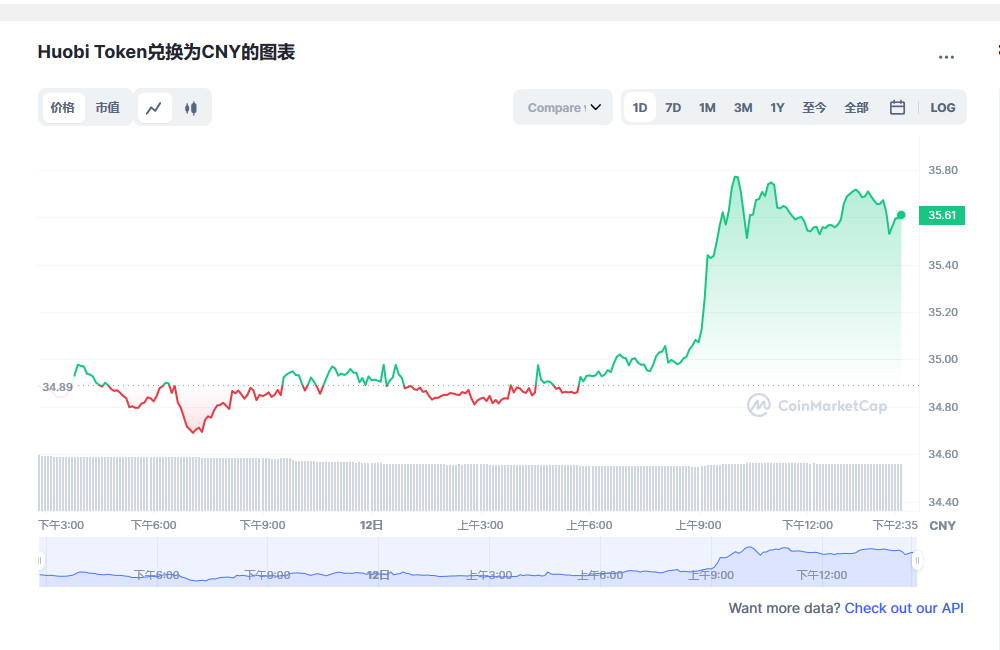The image size is (1000, 650).
Task: Click the 34.60 y-axis label
Action: click(943, 454)
